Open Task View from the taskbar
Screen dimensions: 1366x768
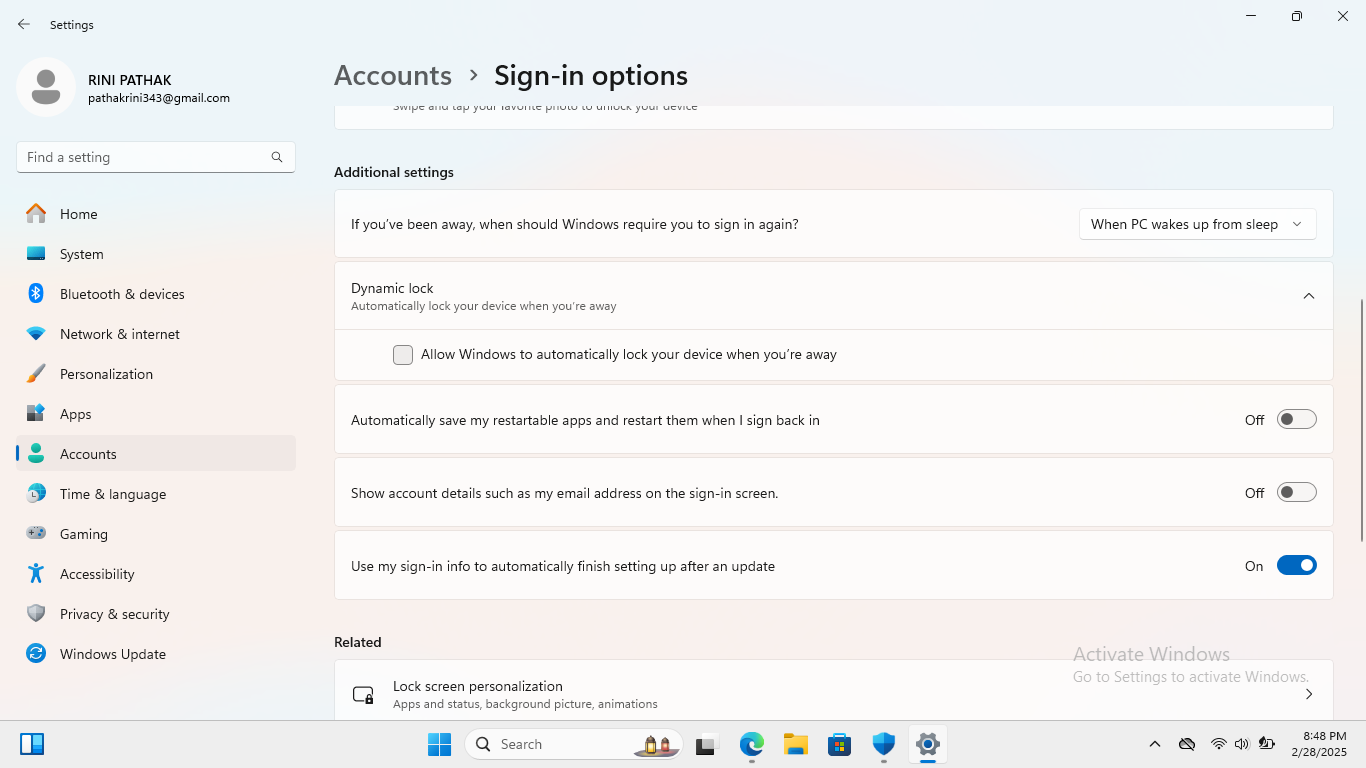[708, 744]
